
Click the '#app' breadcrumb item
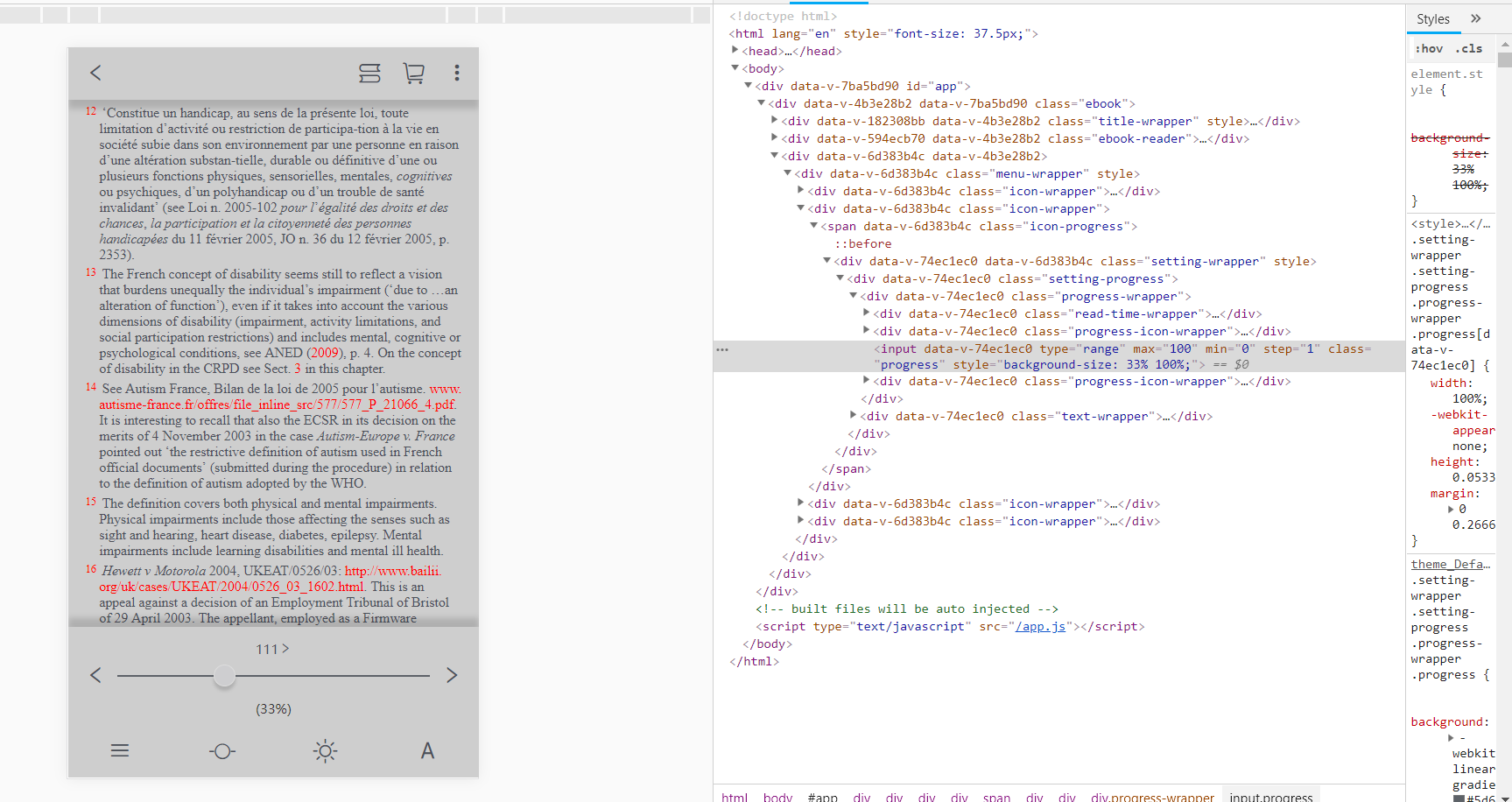(x=822, y=797)
